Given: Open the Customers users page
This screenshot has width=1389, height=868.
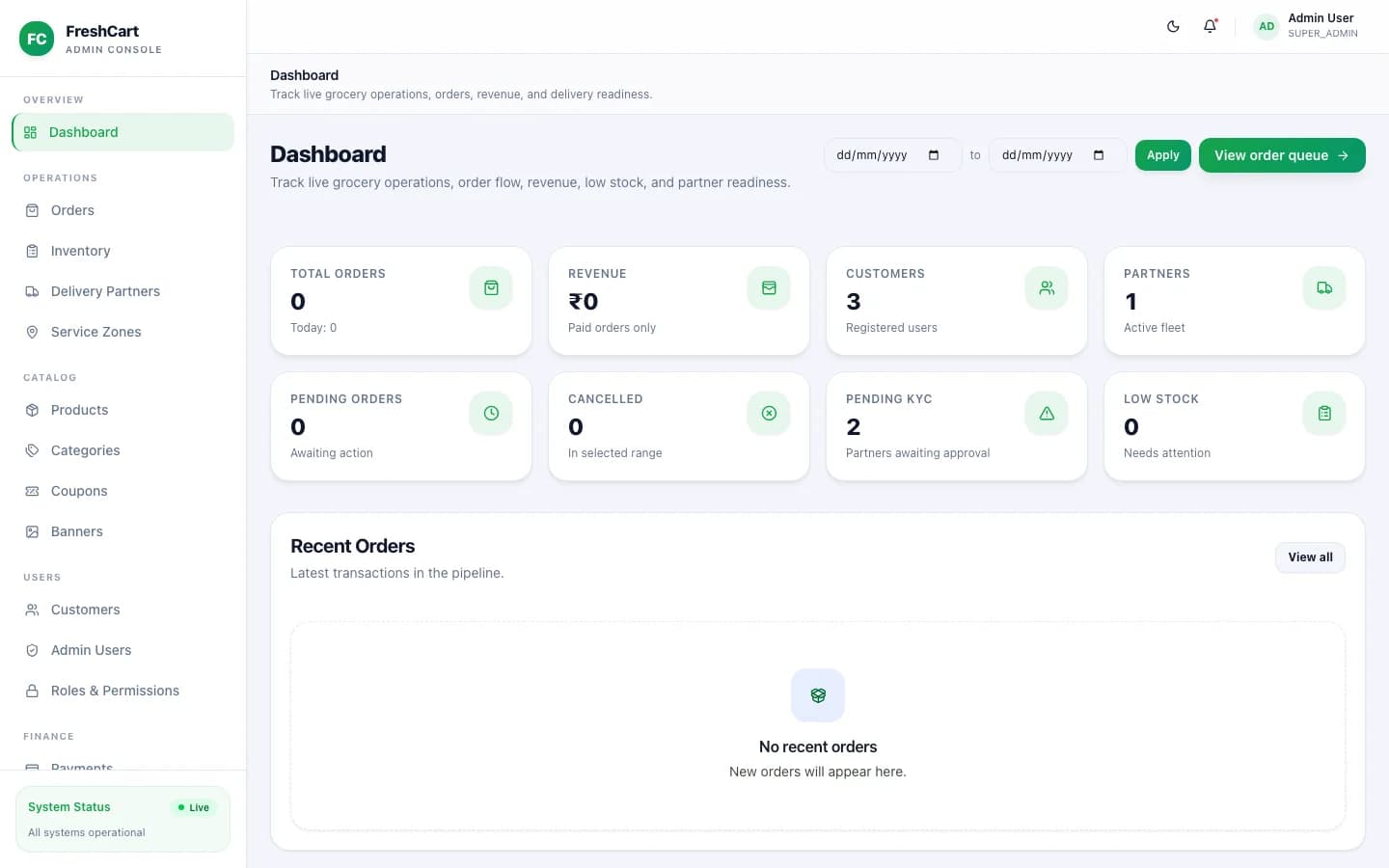Looking at the screenshot, I should click(123, 610).
